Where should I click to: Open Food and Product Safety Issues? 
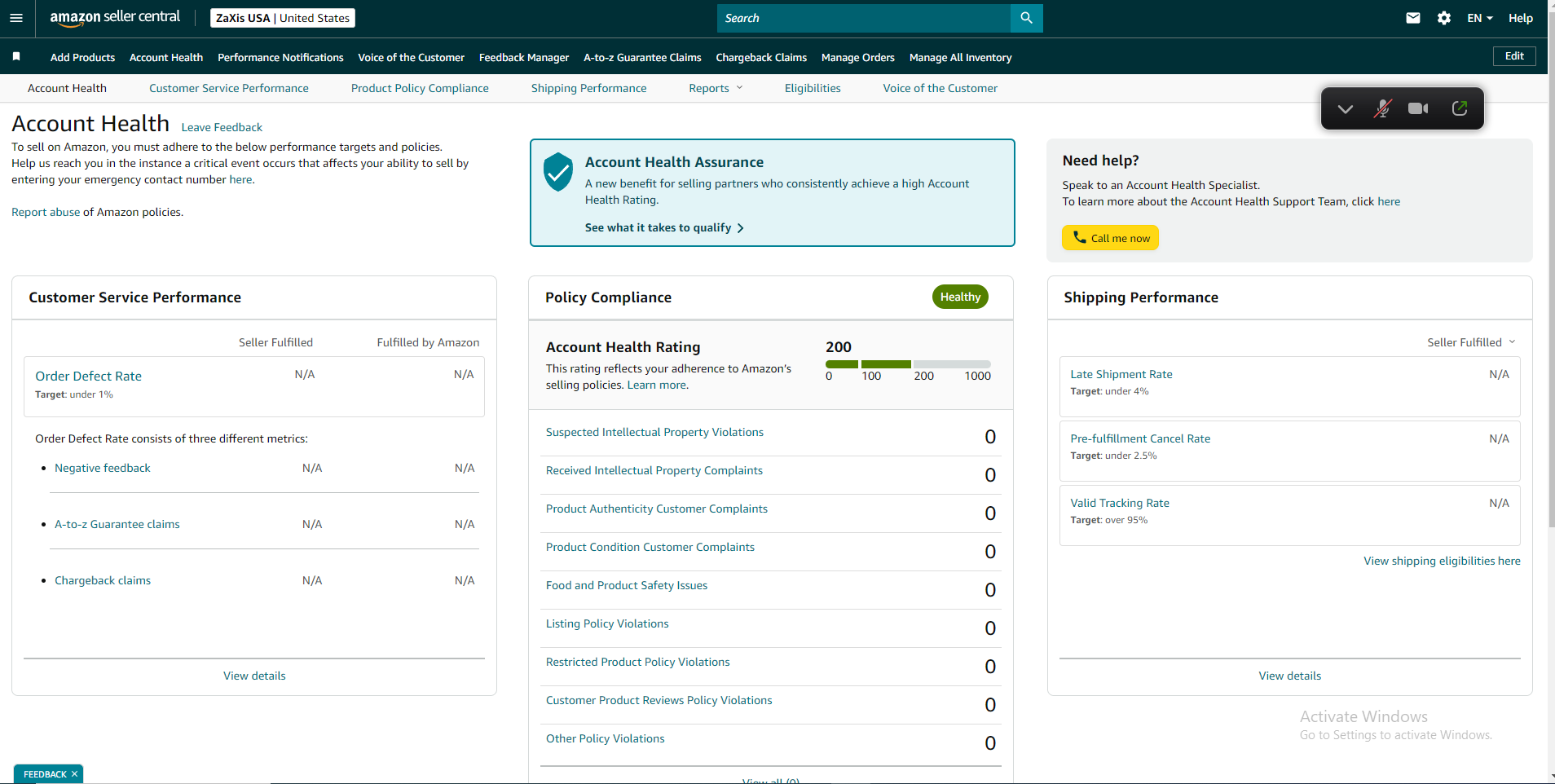[627, 585]
